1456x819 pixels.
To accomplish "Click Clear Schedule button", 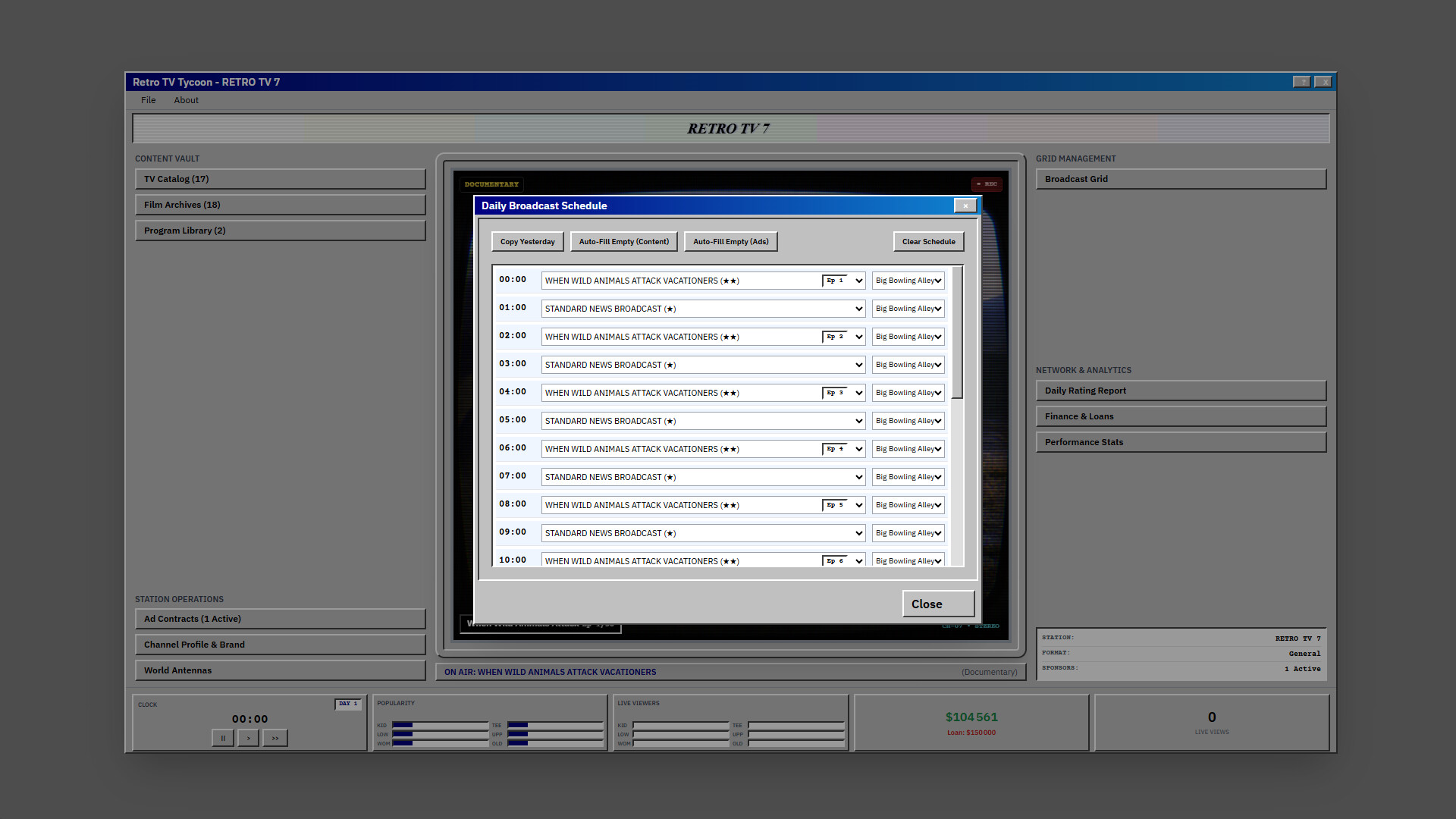I will [929, 242].
